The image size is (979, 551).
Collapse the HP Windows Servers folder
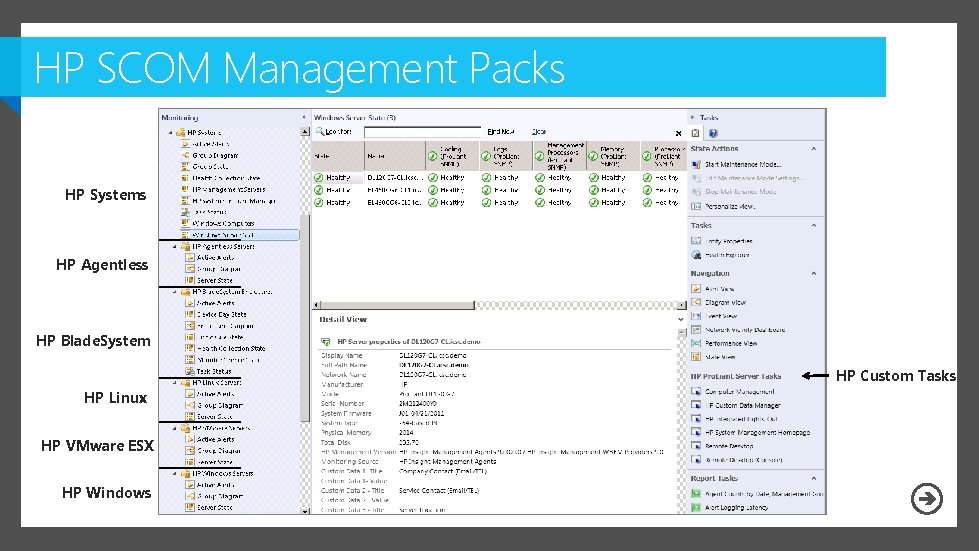(x=175, y=474)
